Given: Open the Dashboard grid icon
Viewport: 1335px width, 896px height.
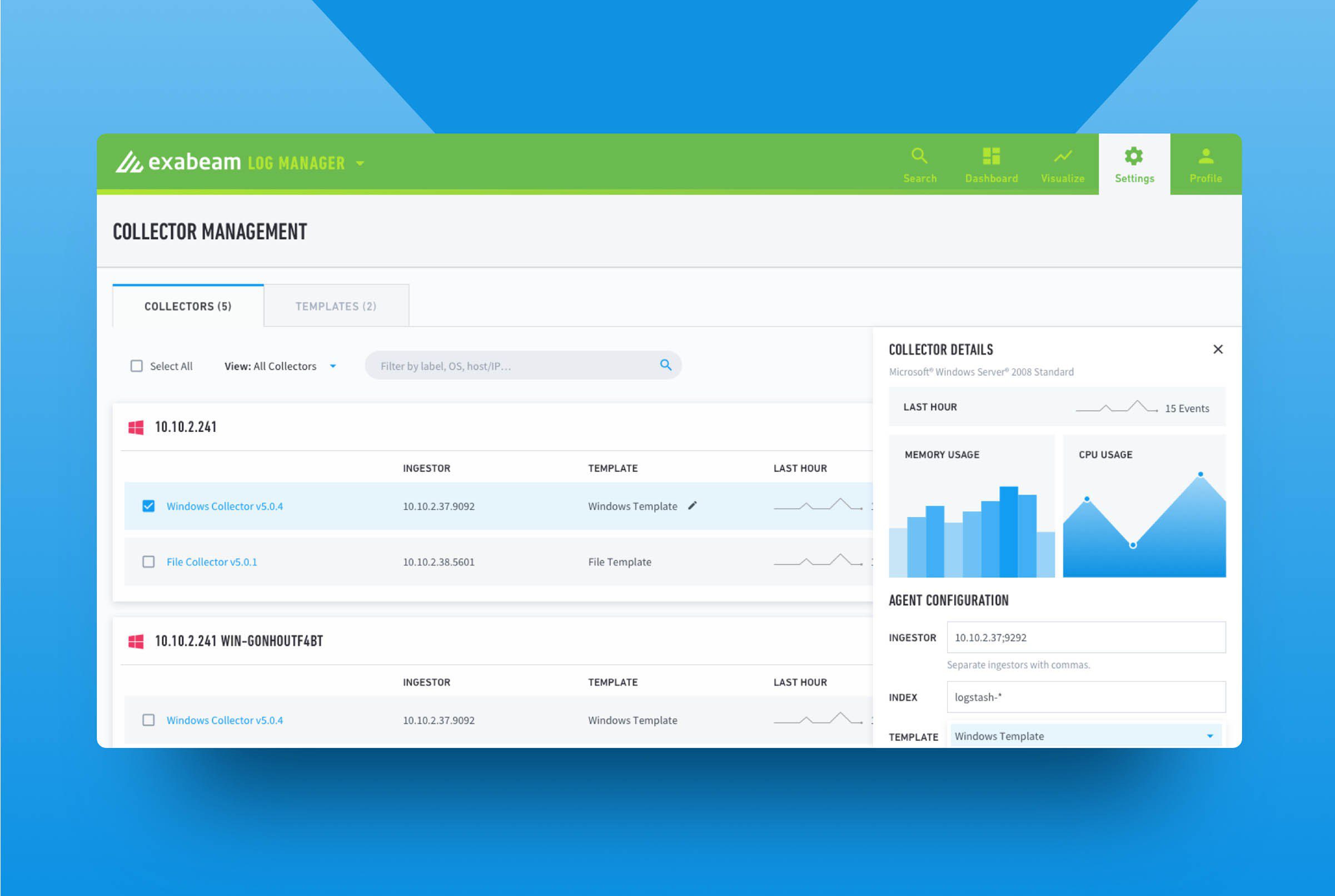Looking at the screenshot, I should click(991, 156).
